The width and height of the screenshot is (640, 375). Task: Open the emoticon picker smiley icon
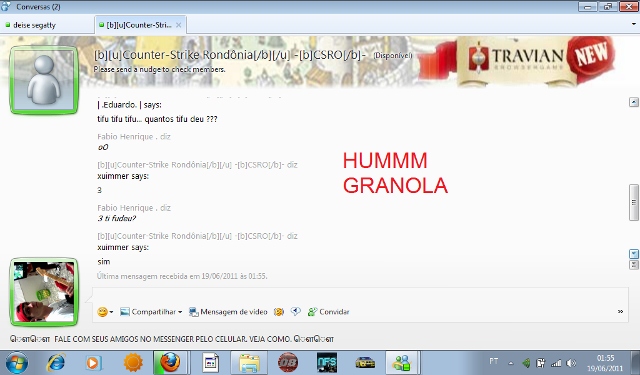tap(102, 312)
